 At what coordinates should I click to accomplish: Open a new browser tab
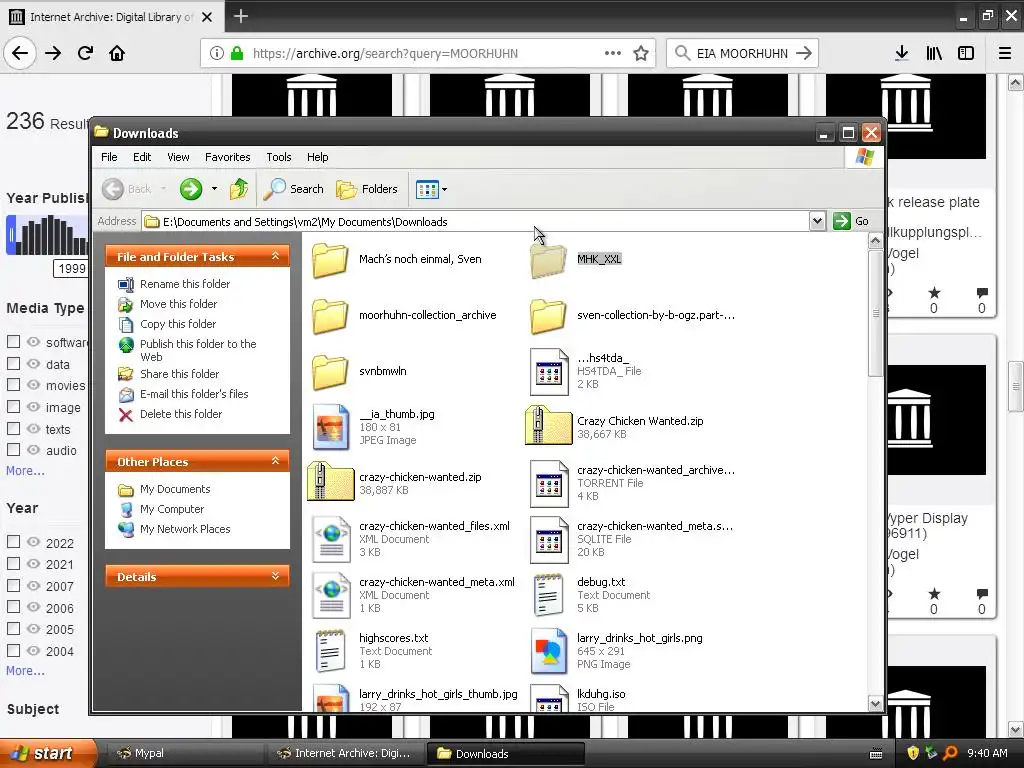click(240, 16)
